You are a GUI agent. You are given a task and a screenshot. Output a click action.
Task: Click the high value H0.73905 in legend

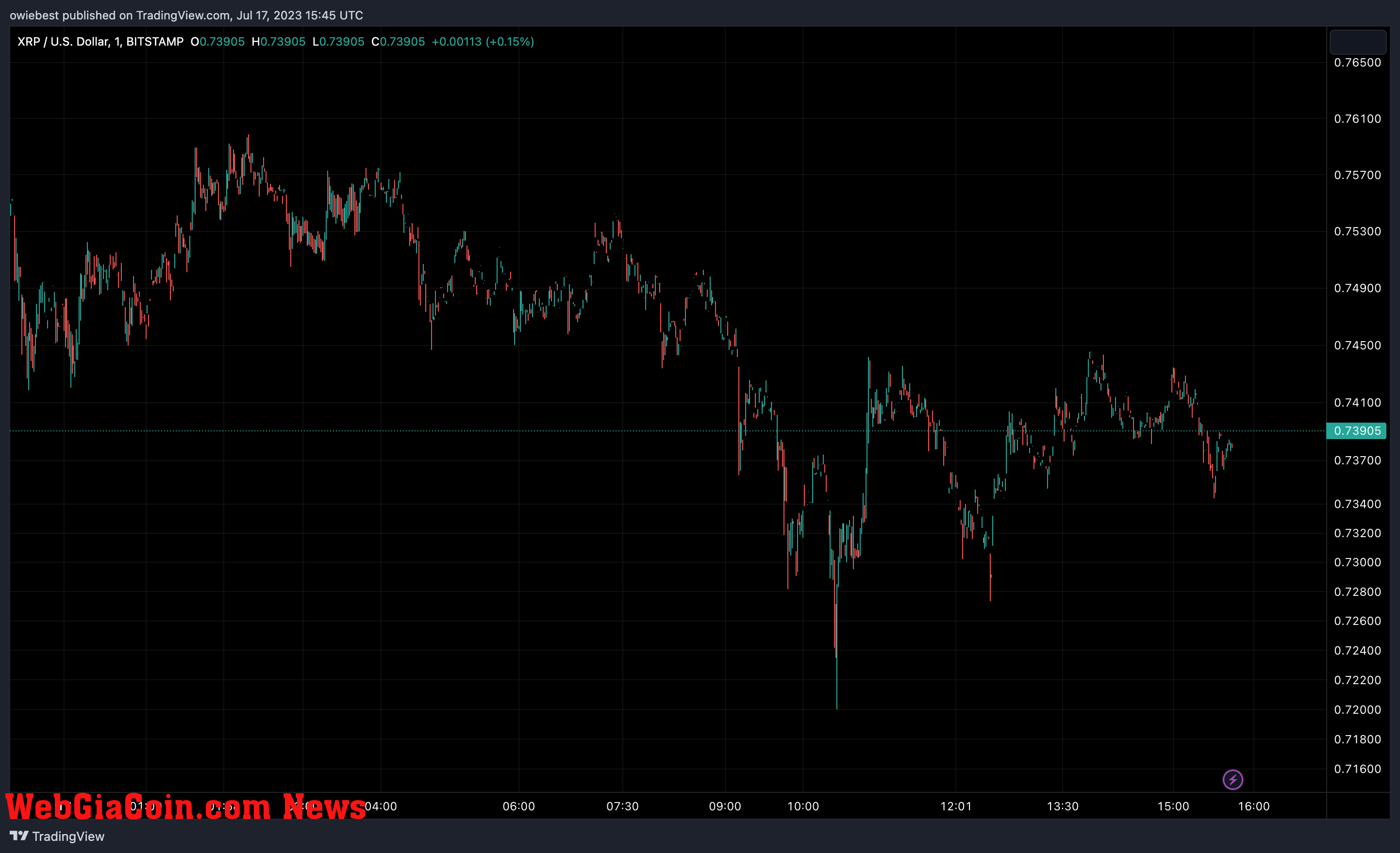tap(279, 41)
